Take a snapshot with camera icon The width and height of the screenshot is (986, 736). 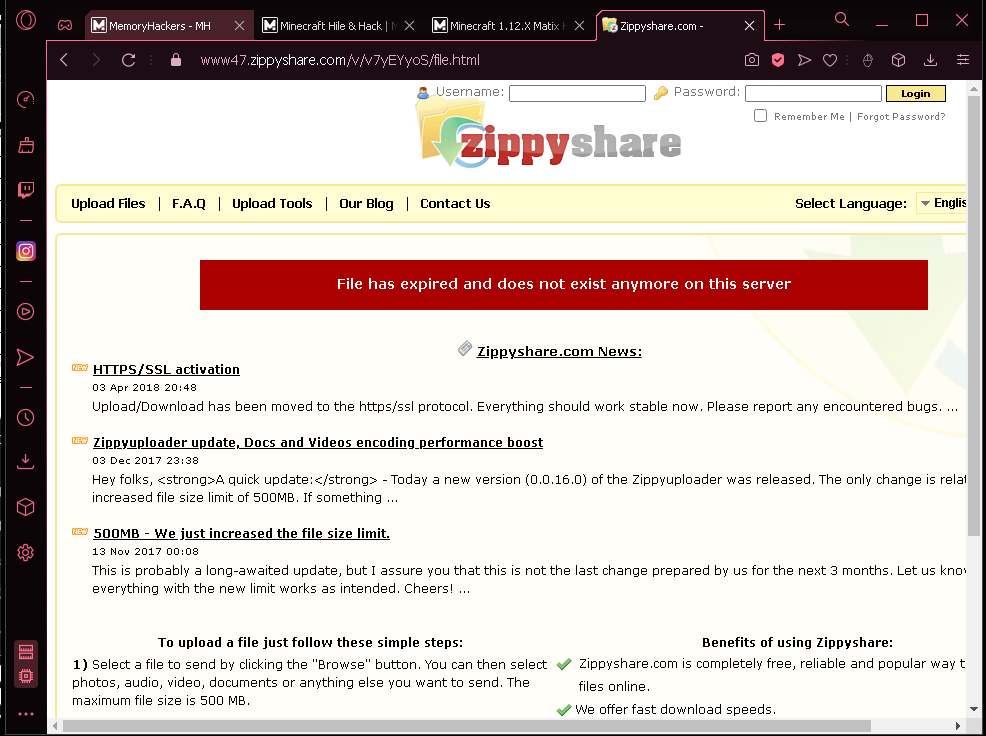click(x=751, y=60)
